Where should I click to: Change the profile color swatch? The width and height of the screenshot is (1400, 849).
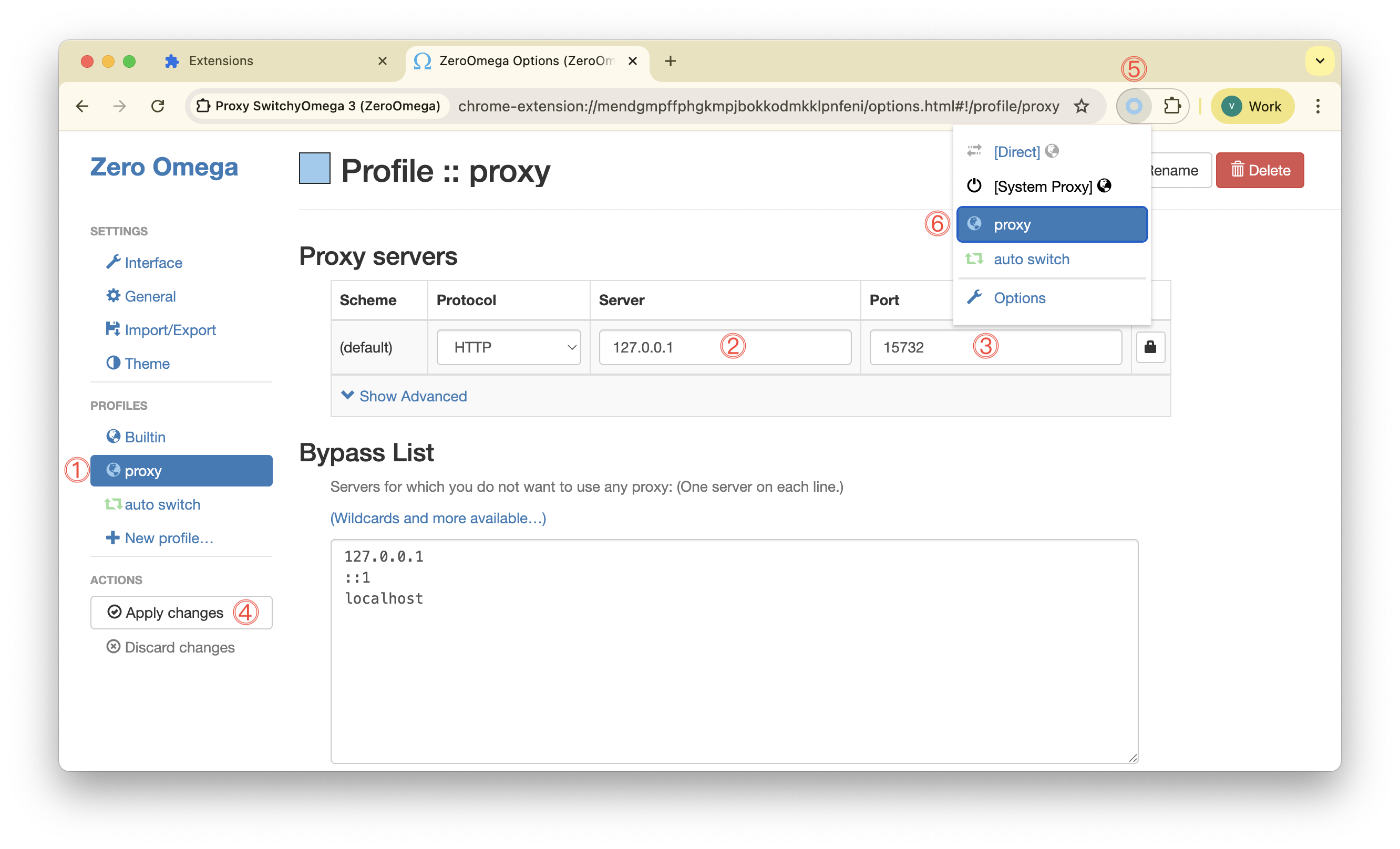click(315, 168)
